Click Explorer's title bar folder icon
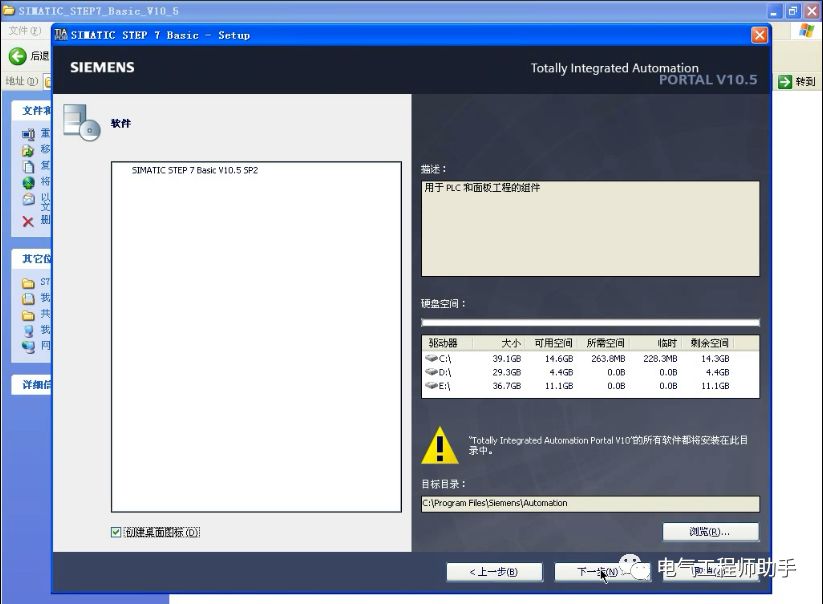823x604 pixels. point(9,10)
